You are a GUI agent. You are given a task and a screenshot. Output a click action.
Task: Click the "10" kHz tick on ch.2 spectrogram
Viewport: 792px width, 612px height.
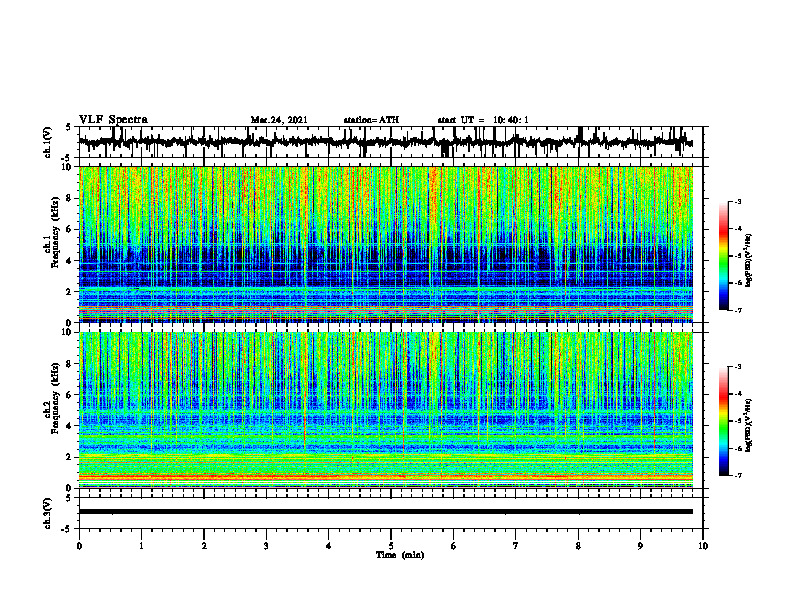[x=69, y=332]
